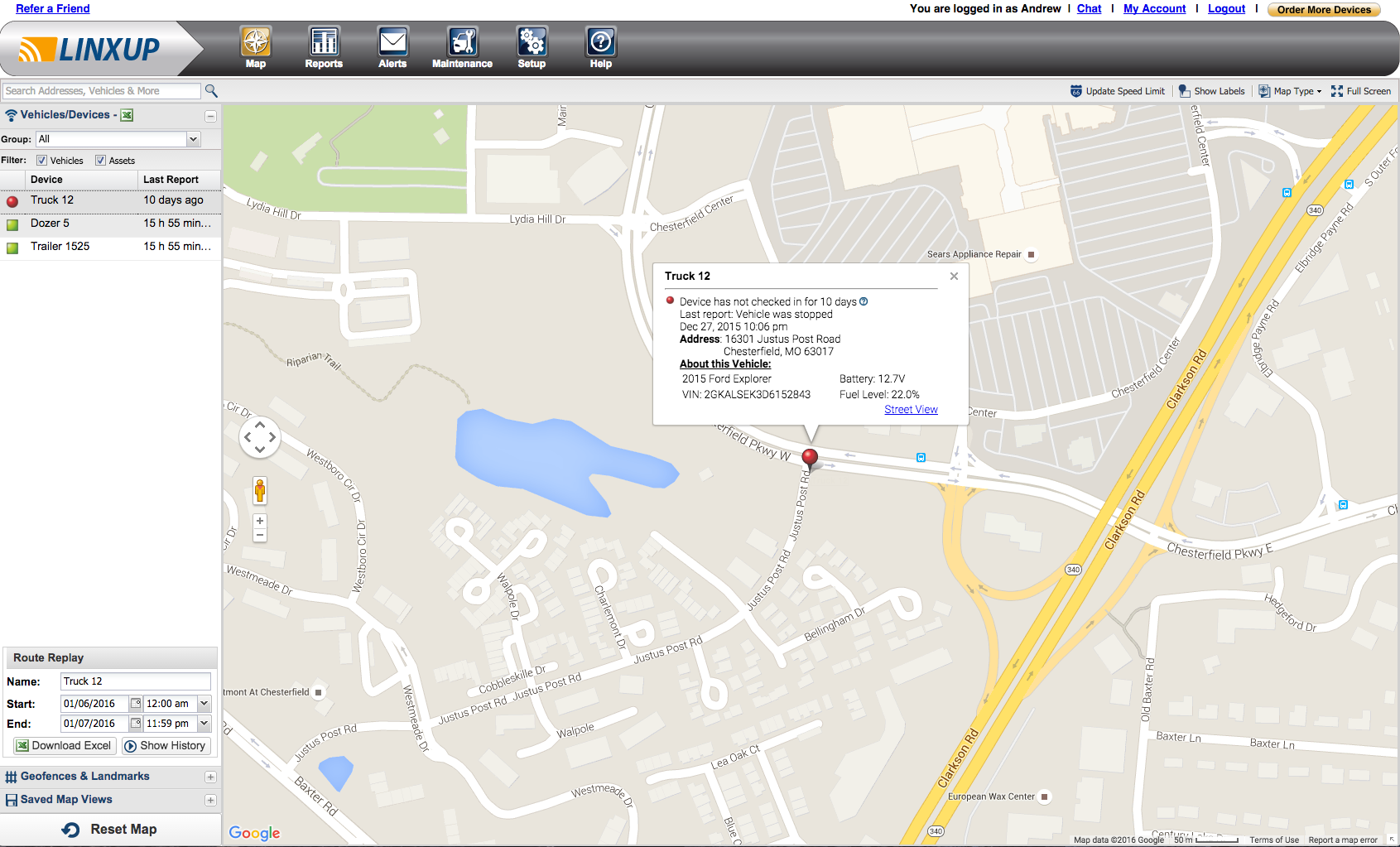Viewport: 1400px width, 847px height.
Task: Open the Street View link in popup
Action: 911,410
